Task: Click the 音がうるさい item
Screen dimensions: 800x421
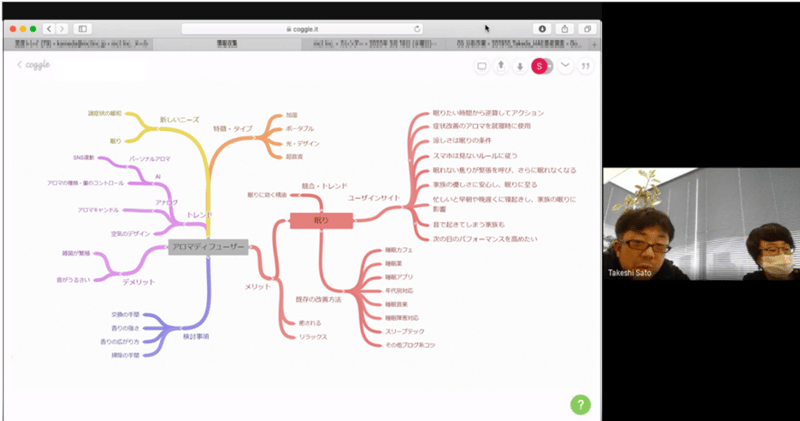Action: click(x=73, y=280)
